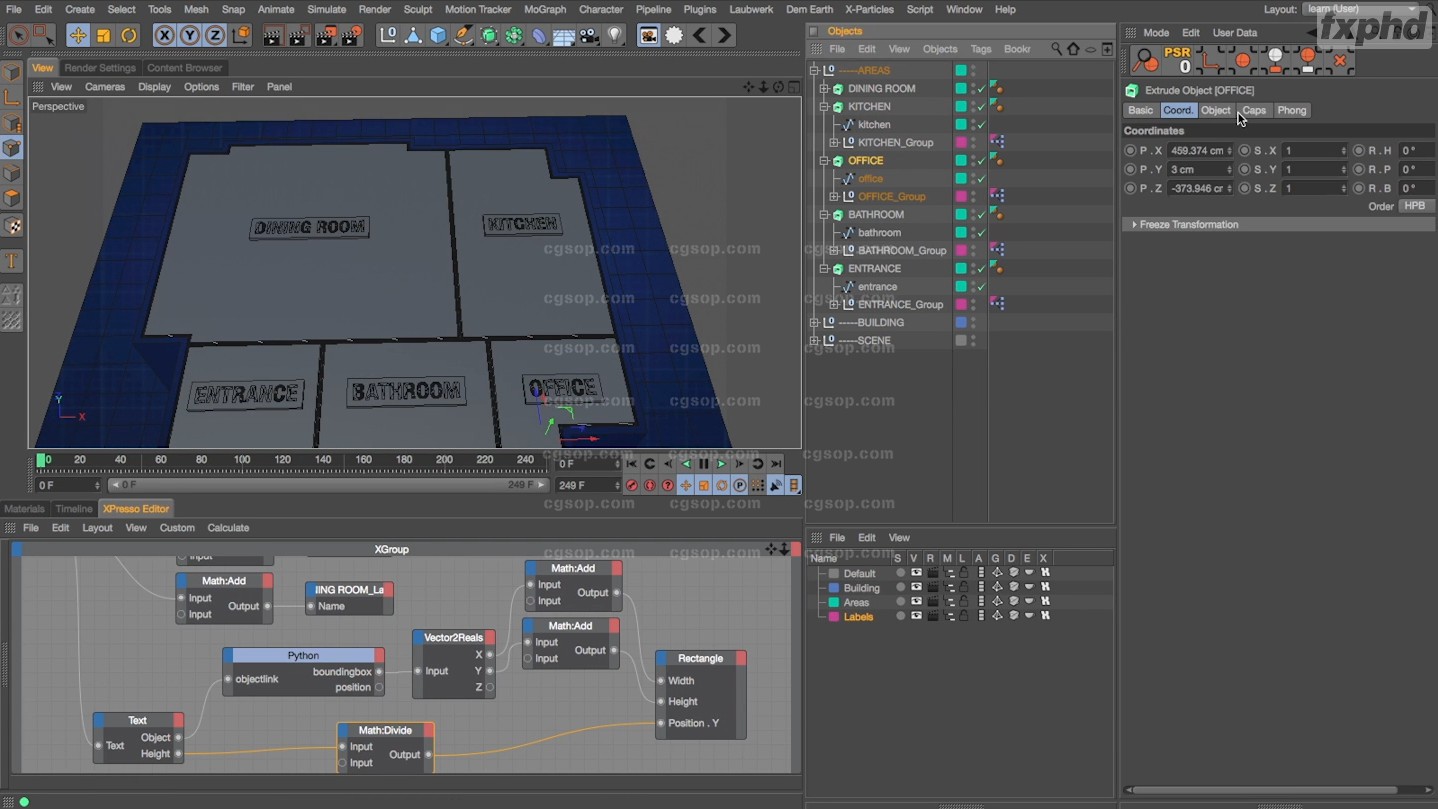Collapse the OFFICE object hierarchy

coord(825,161)
